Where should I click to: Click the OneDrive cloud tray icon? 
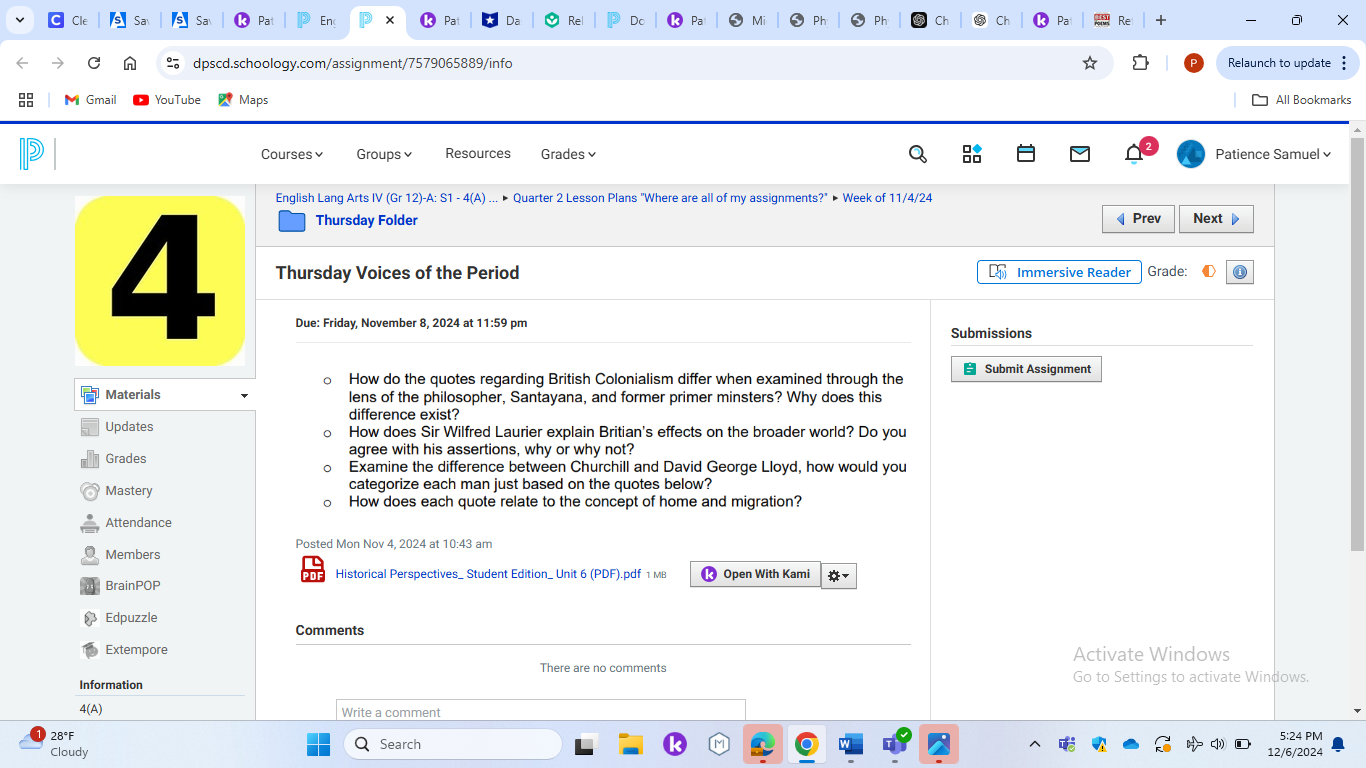(1131, 744)
